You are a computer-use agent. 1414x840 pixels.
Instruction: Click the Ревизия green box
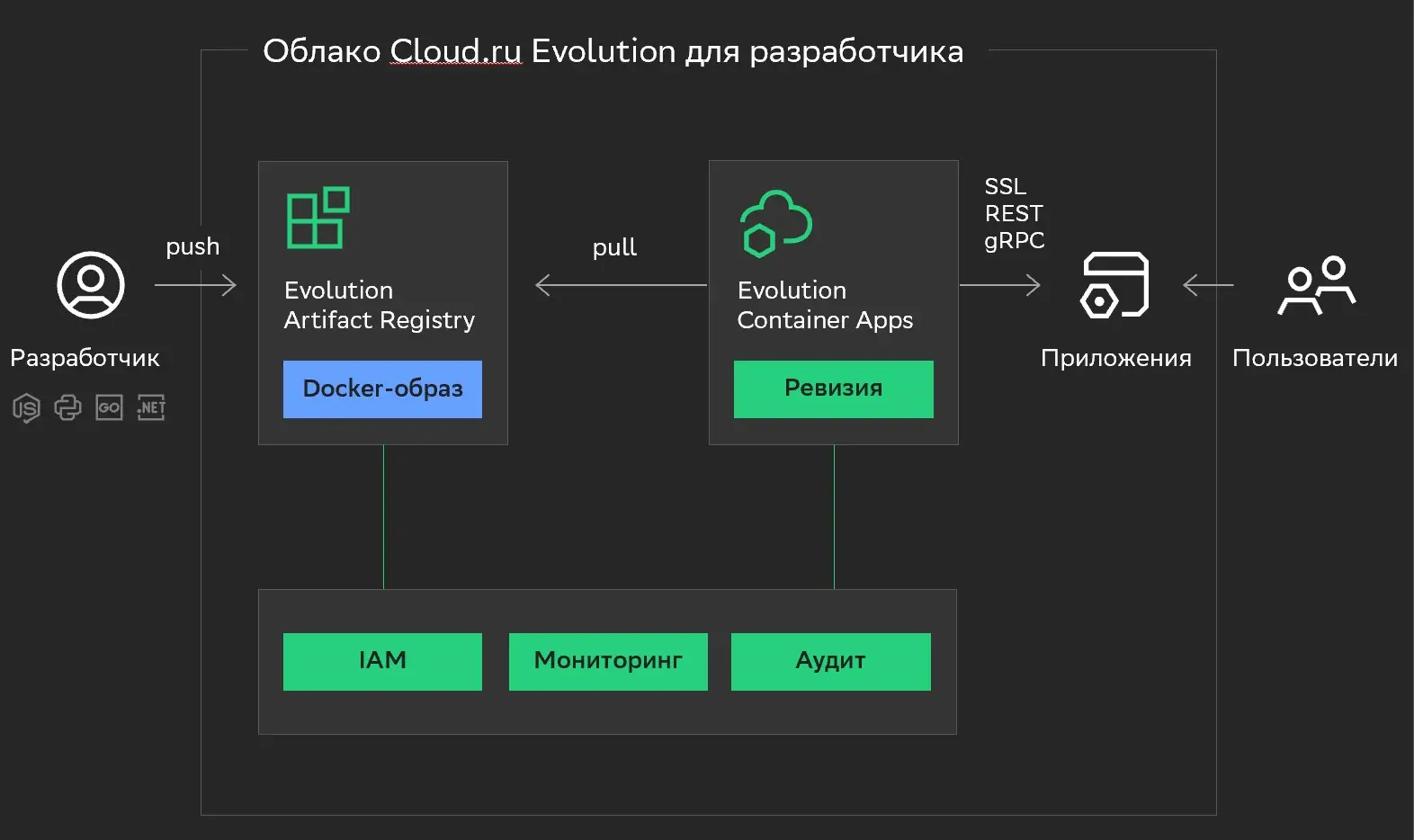point(834,389)
